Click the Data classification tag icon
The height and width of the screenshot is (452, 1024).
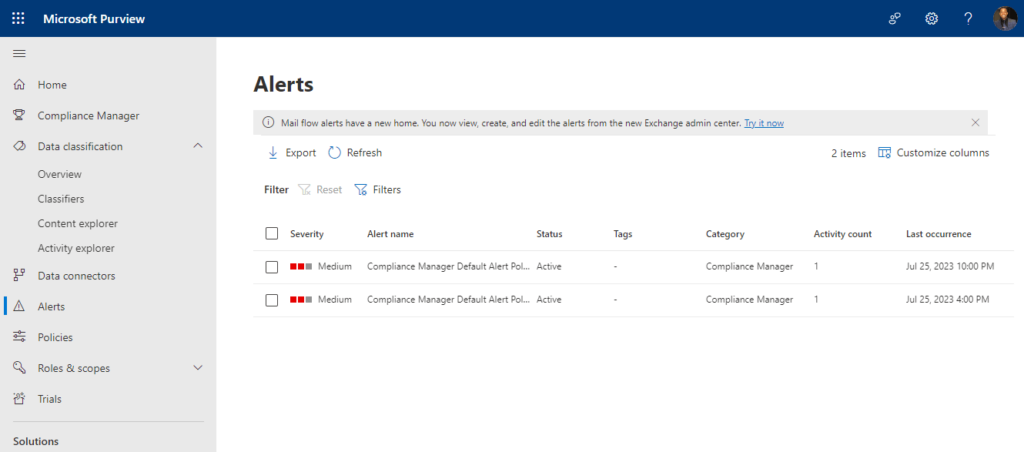pyautogui.click(x=19, y=146)
